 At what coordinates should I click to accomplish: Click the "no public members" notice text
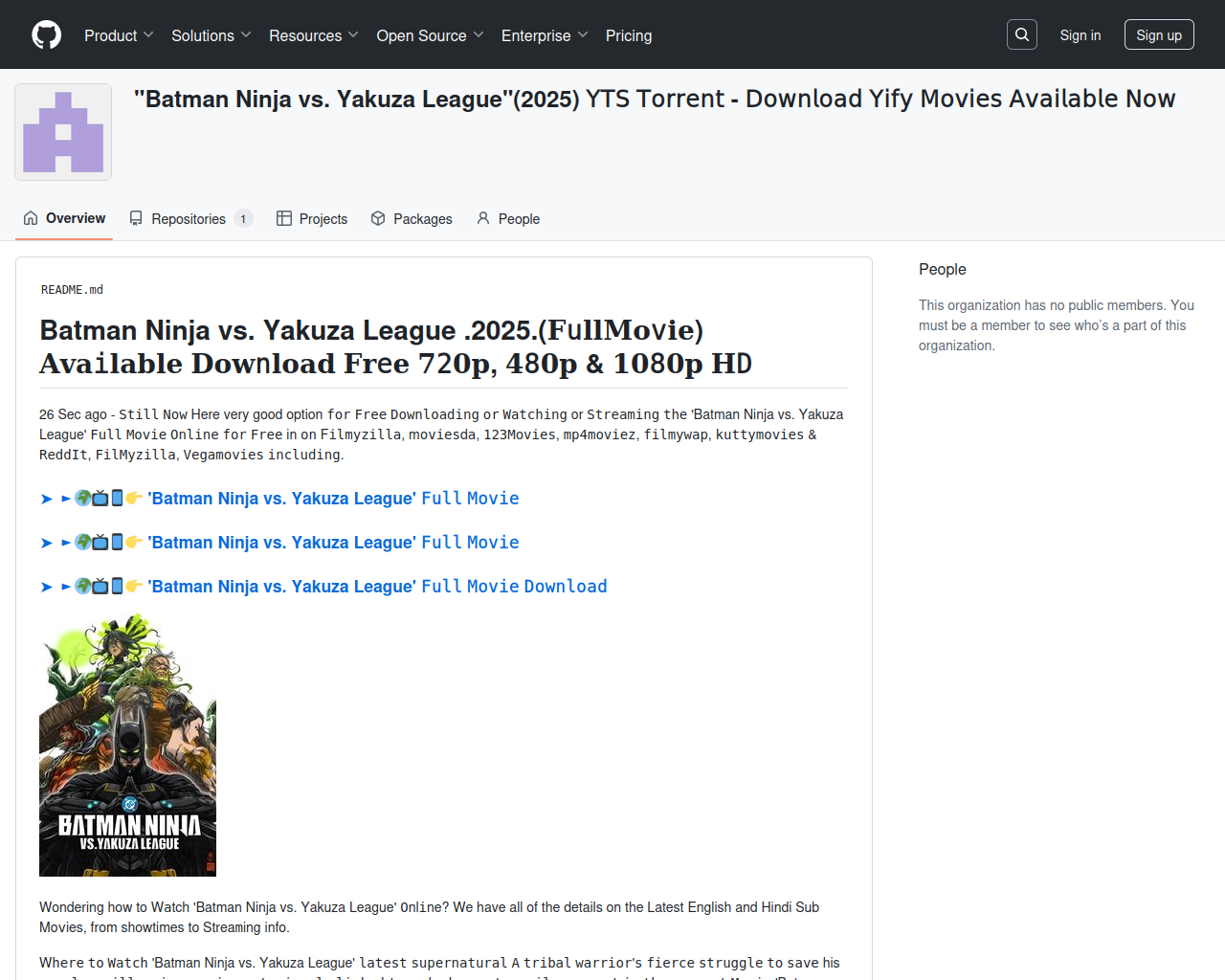[x=1057, y=325]
